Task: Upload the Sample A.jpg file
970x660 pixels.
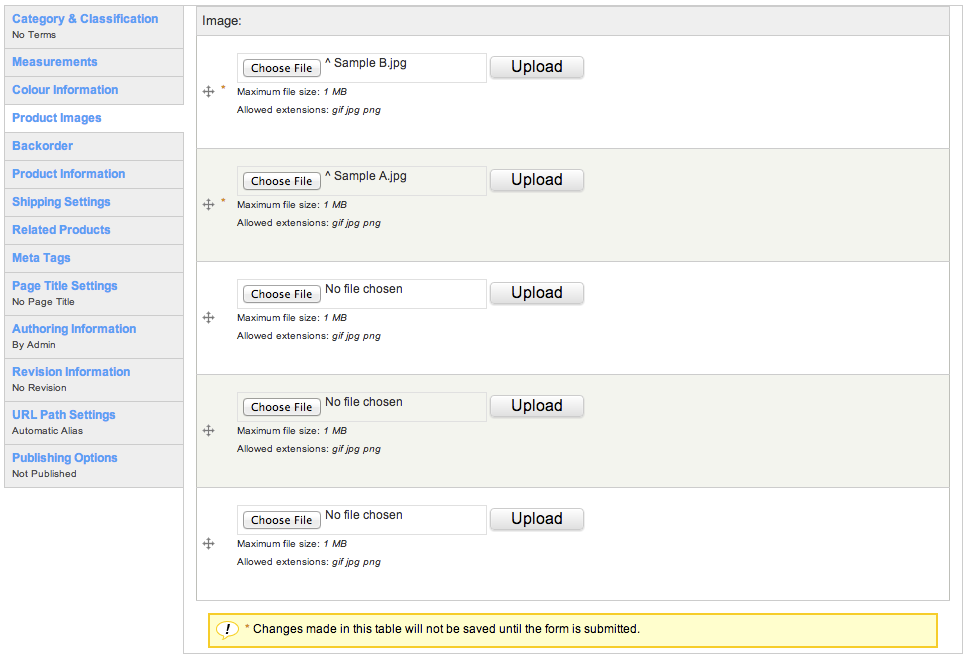Action: pos(537,180)
